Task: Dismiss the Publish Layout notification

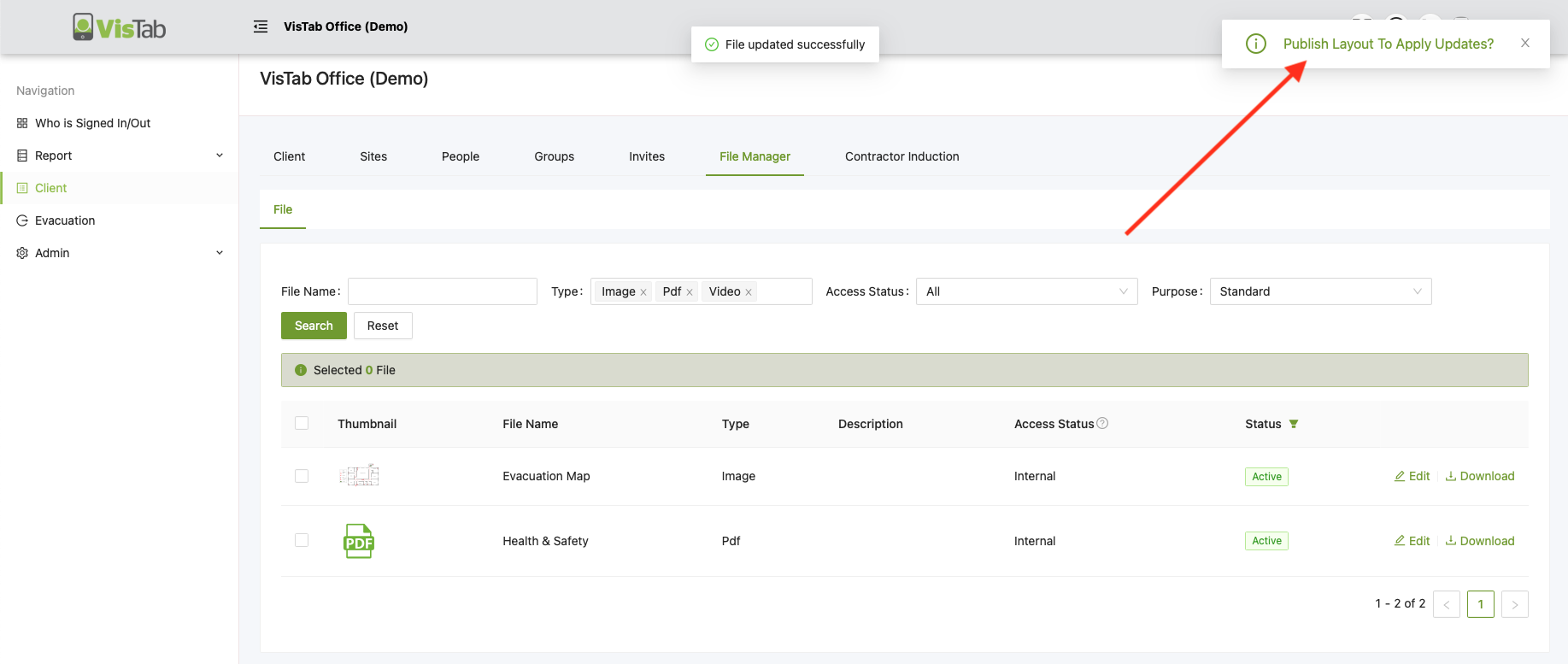Action: click(x=1525, y=43)
